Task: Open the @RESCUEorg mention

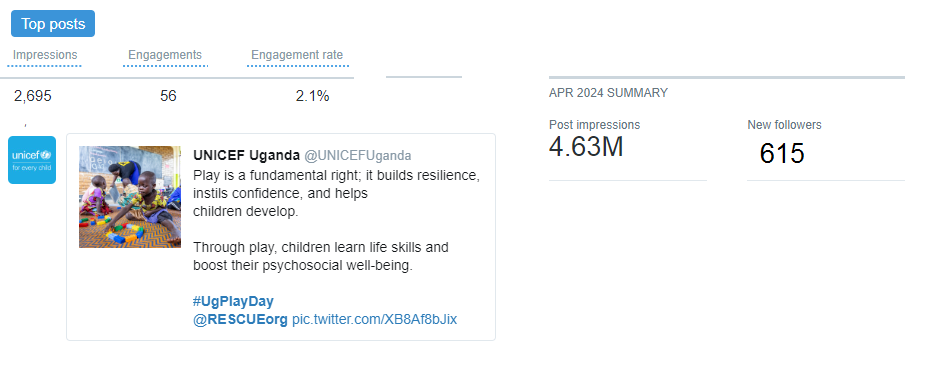Action: point(240,319)
